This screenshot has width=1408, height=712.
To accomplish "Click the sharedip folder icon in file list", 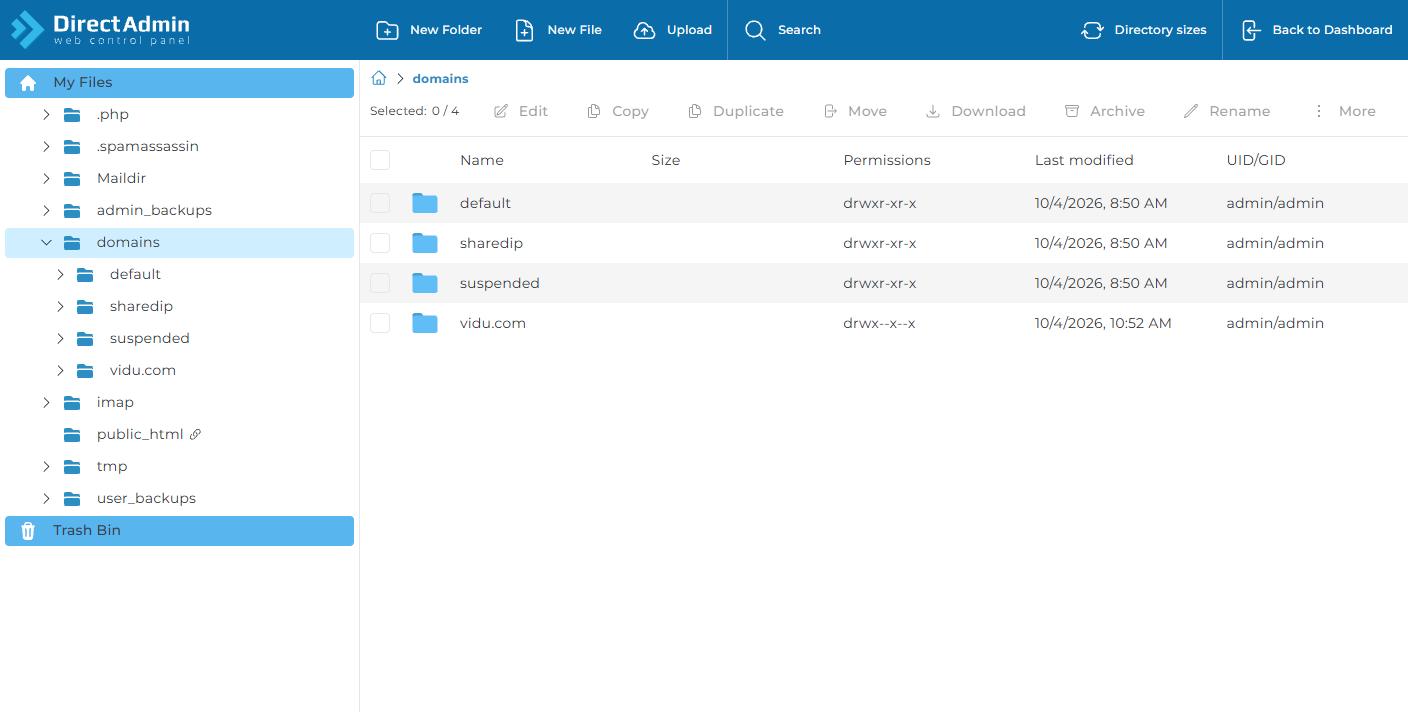I will (x=425, y=243).
